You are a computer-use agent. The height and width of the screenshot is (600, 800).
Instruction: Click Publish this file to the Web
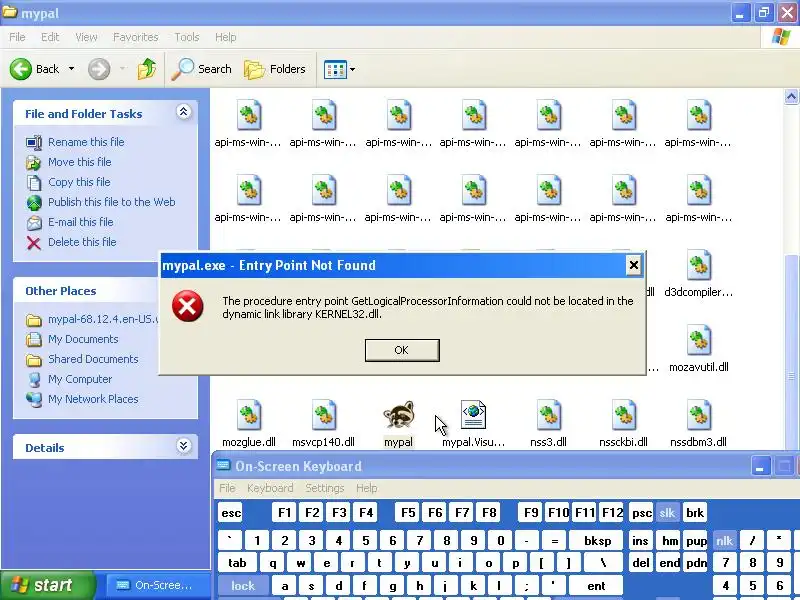[x=112, y=202]
